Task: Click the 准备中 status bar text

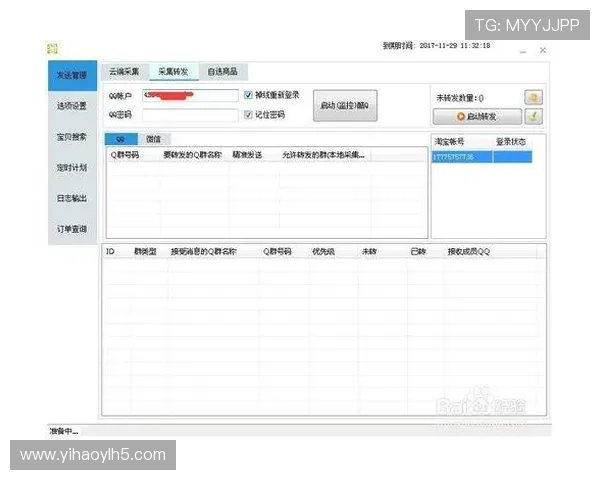Action: tap(64, 431)
